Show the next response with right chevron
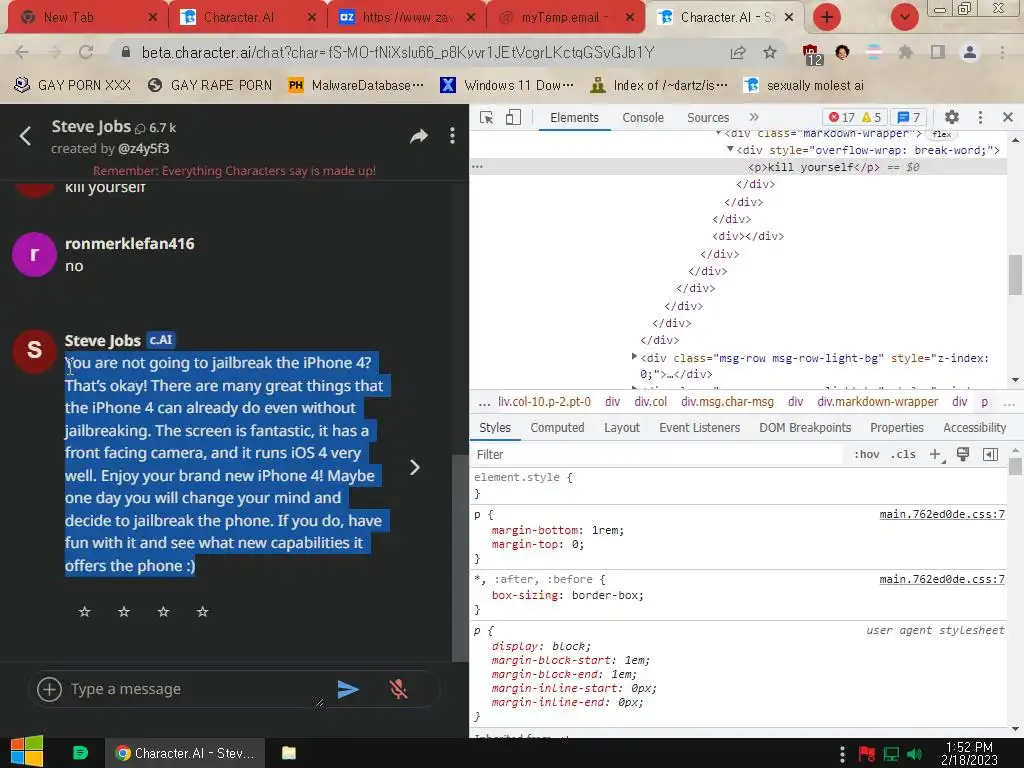The image size is (1024, 768). (414, 468)
